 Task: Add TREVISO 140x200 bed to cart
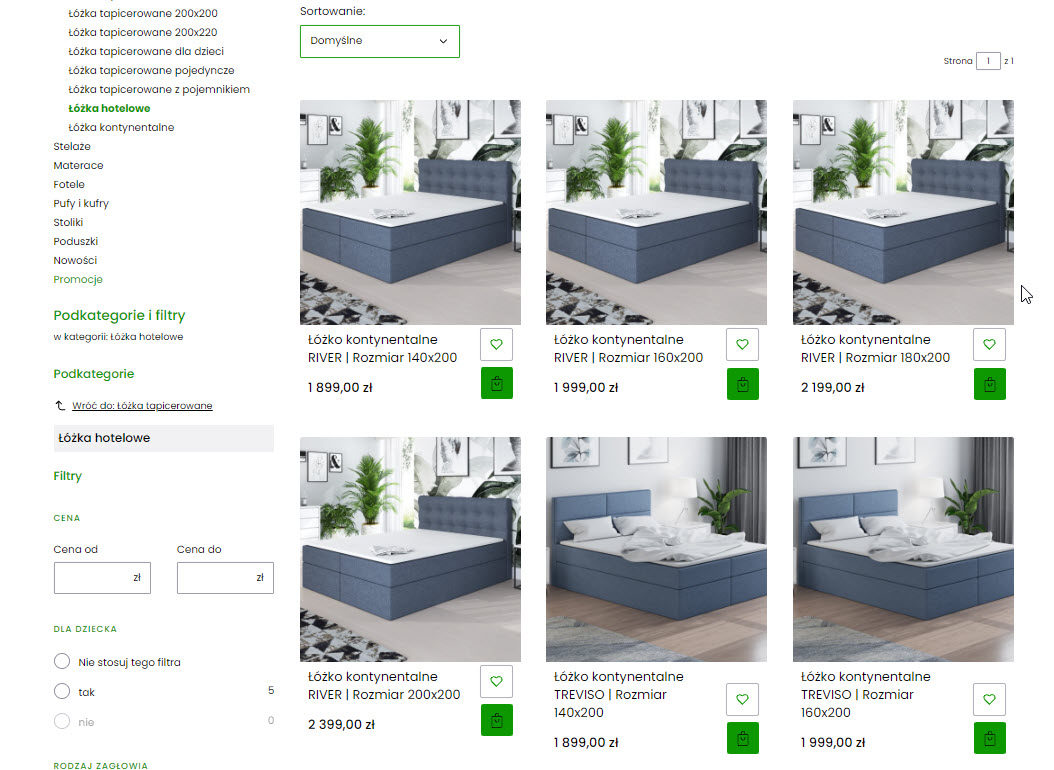(x=742, y=738)
